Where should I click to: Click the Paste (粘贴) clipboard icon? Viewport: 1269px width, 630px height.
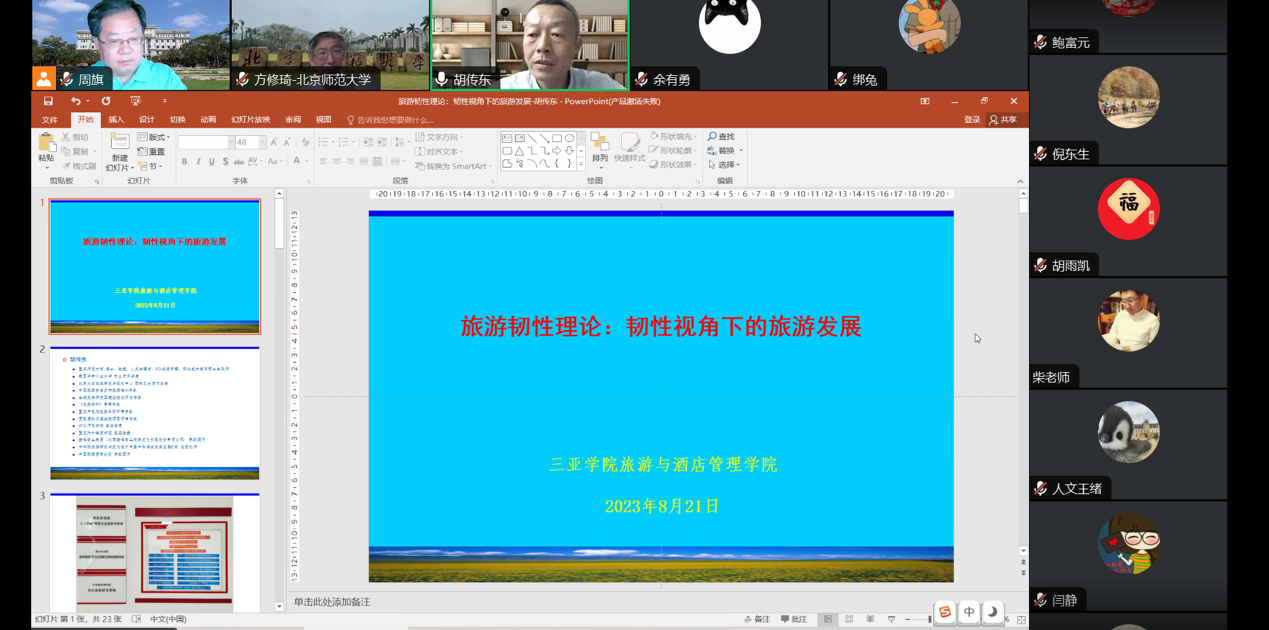point(46,146)
